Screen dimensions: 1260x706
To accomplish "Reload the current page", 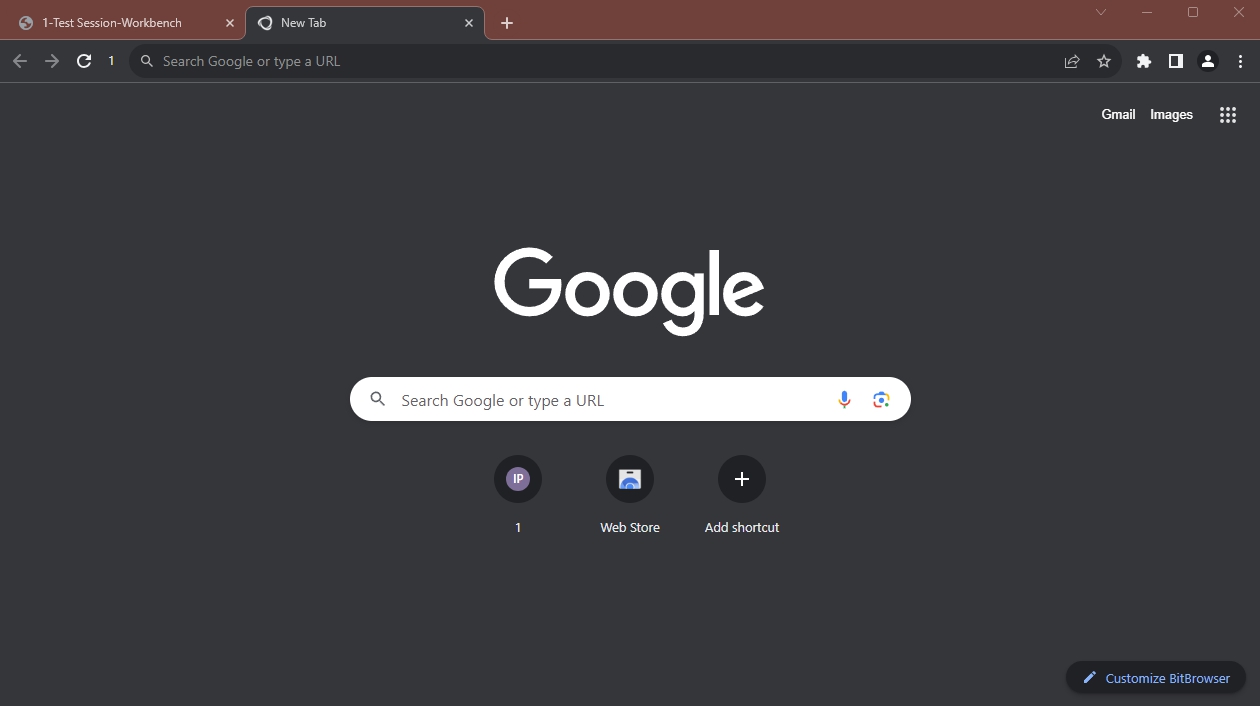I will point(84,61).
